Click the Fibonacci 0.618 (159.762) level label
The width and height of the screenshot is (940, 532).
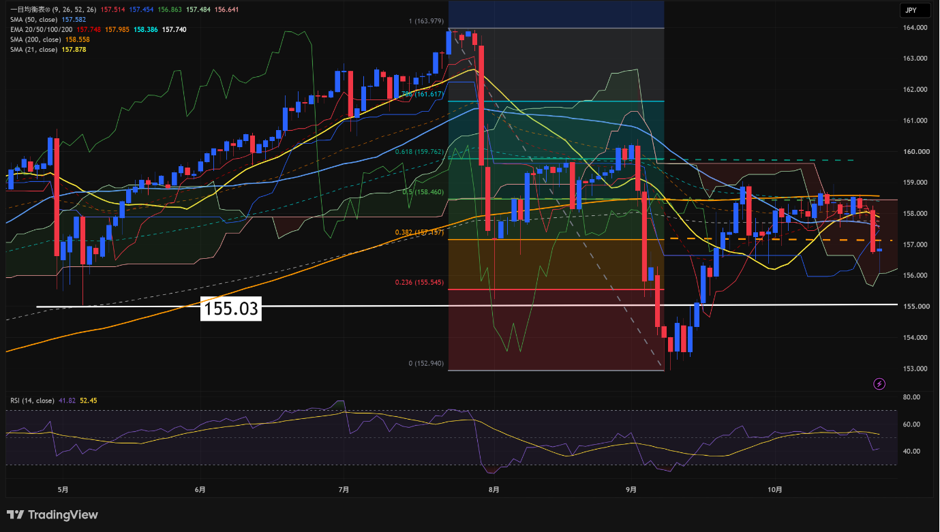(419, 152)
